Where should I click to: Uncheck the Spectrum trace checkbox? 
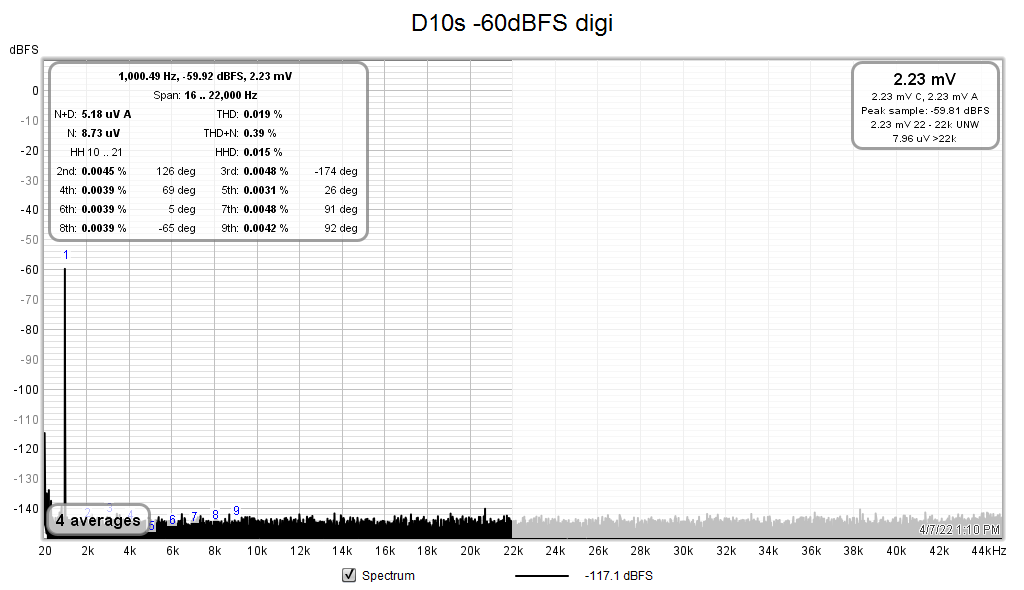[x=349, y=575]
